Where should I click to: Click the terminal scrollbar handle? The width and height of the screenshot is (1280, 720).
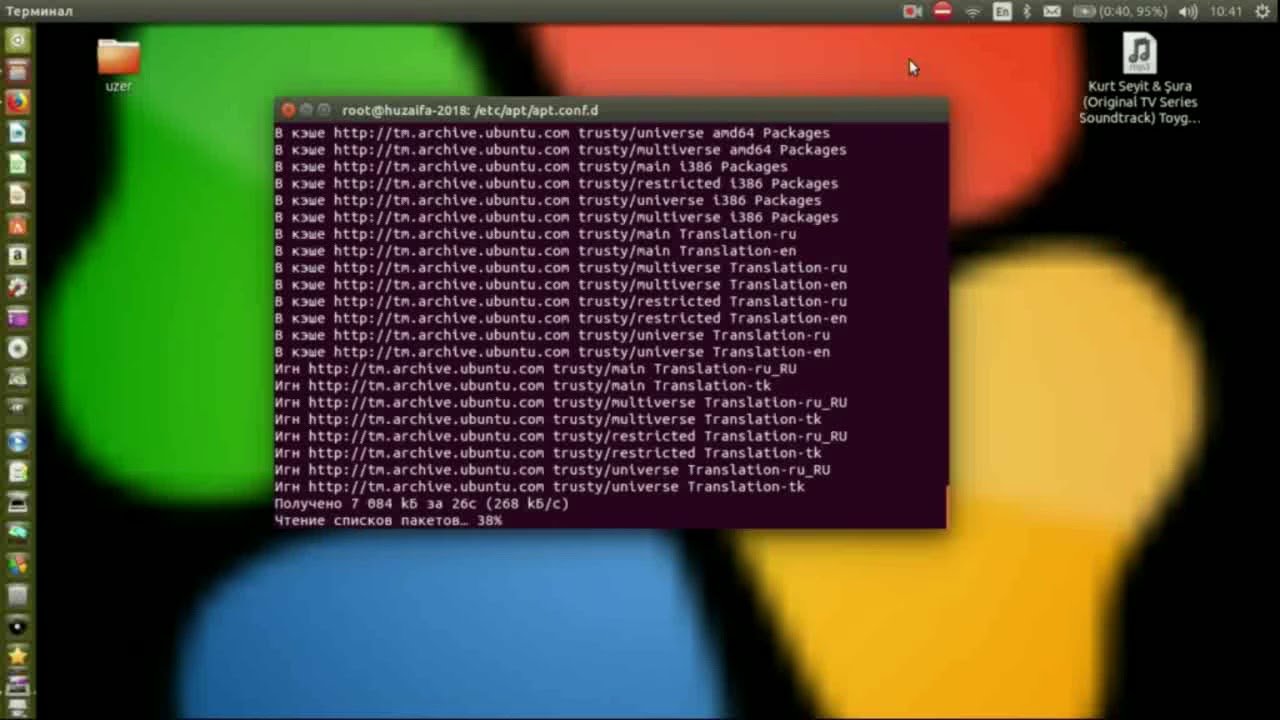946,506
